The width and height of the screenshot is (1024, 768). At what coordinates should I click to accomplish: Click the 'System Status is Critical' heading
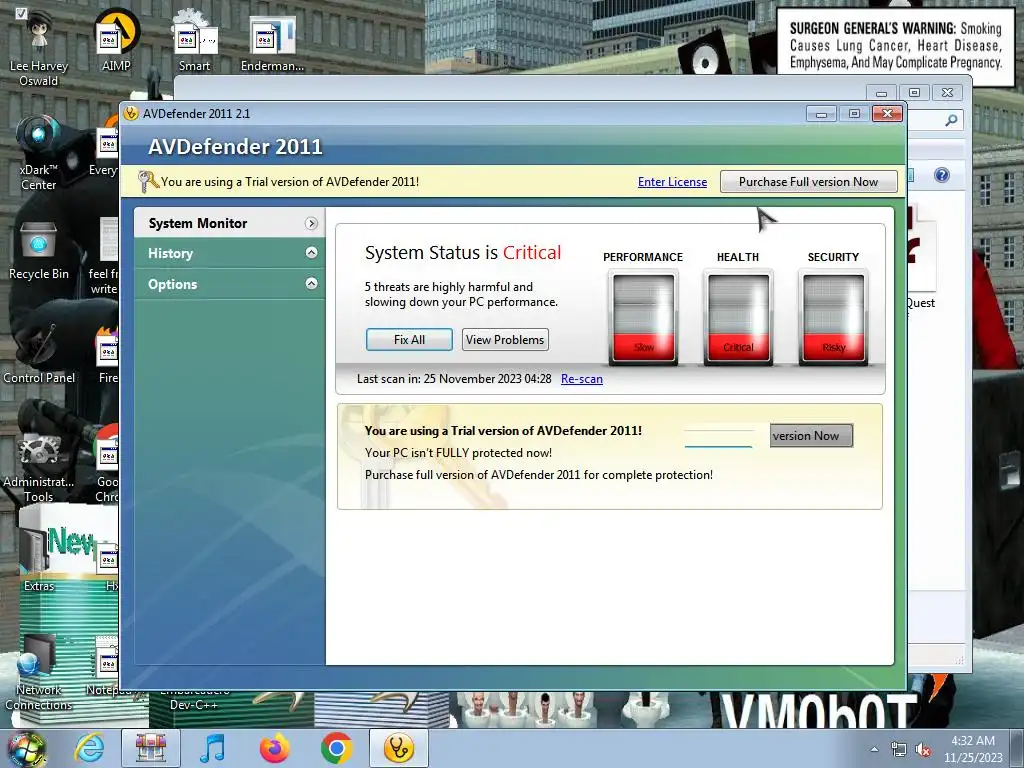tap(463, 253)
